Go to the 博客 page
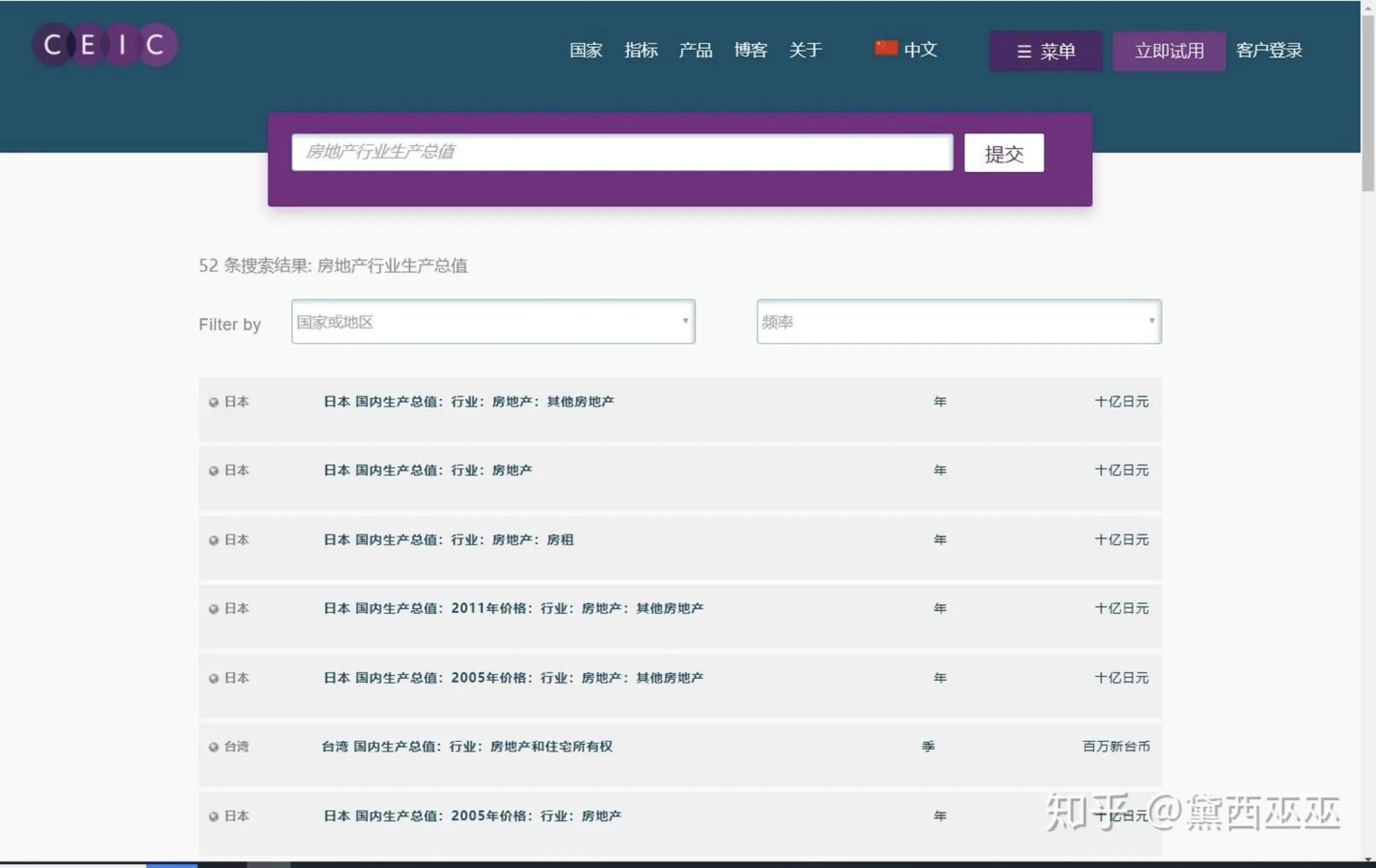The image size is (1376, 868). tap(750, 49)
